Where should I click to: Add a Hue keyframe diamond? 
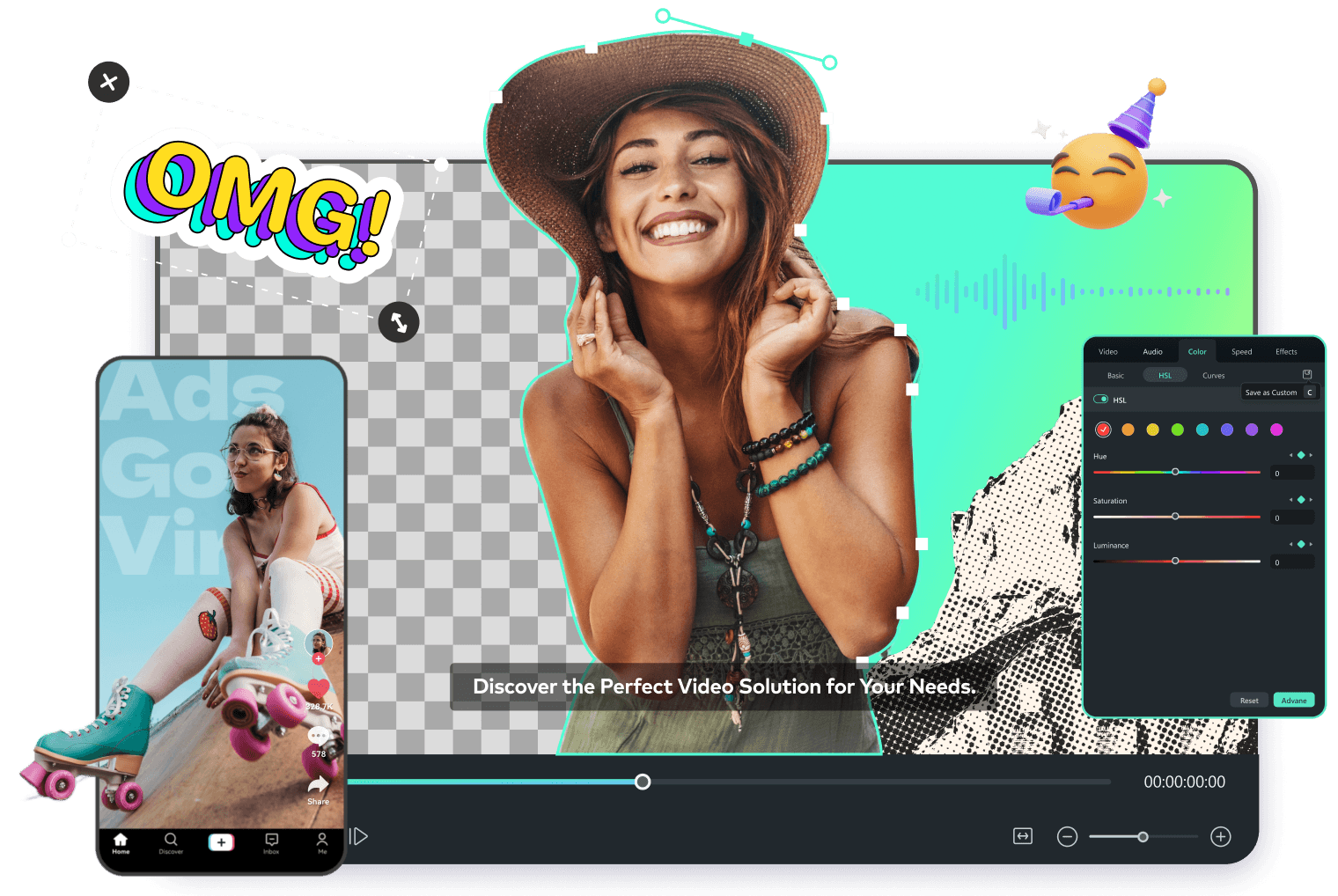coord(1301,455)
